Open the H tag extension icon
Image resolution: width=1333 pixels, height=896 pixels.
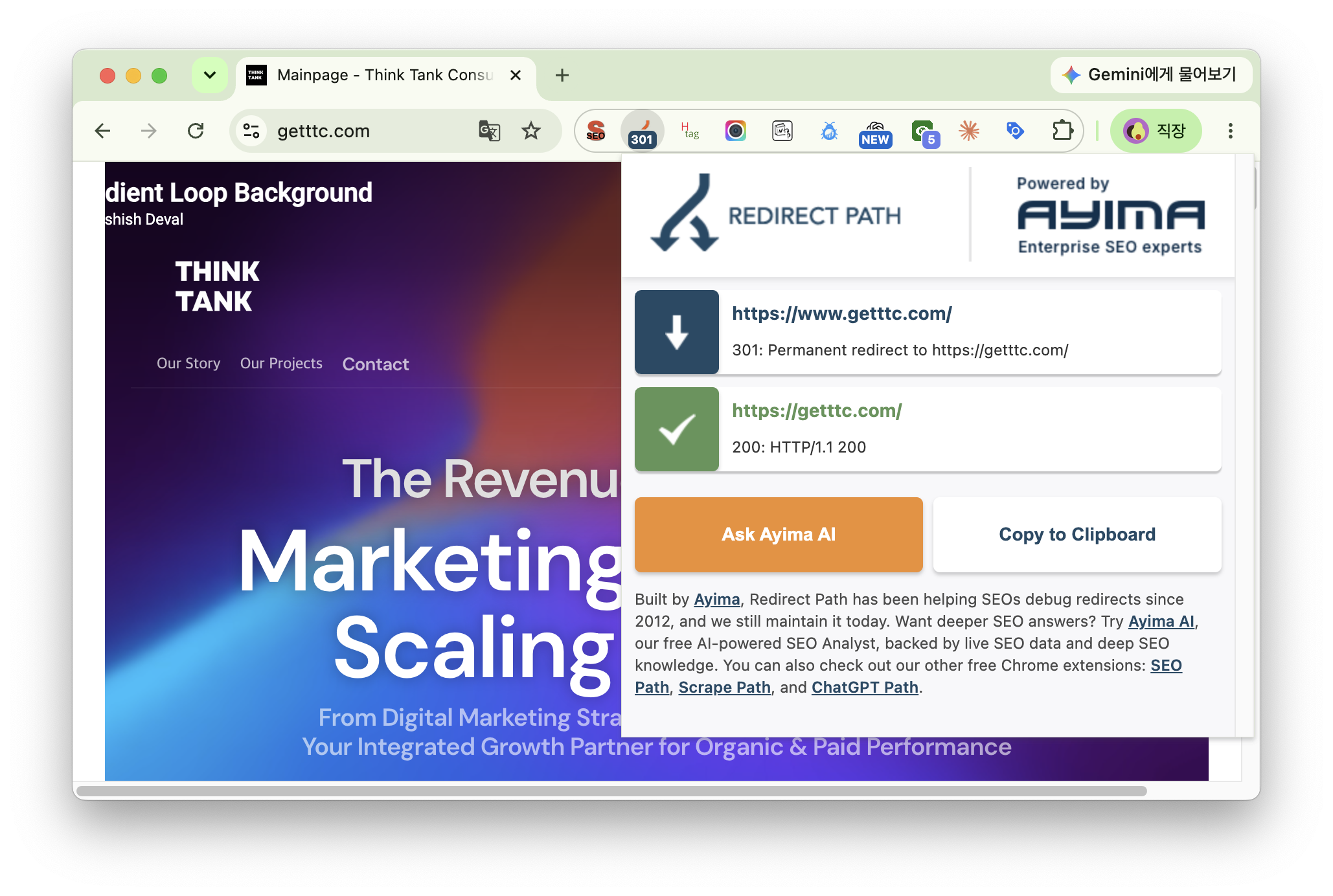690,131
